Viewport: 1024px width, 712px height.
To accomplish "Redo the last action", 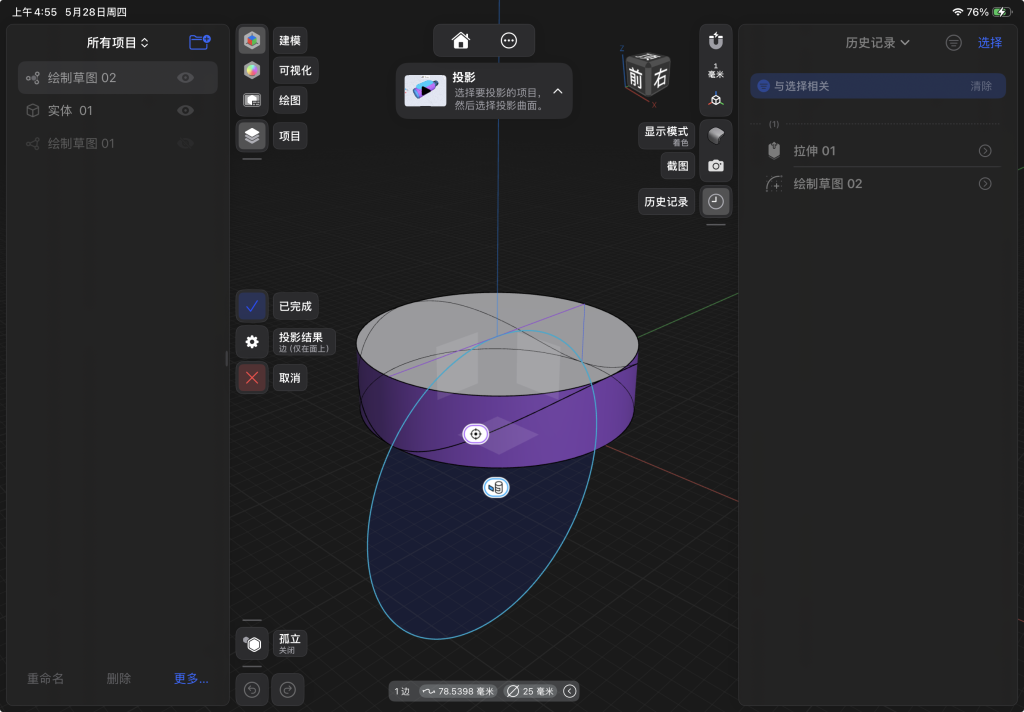I will (x=288, y=690).
